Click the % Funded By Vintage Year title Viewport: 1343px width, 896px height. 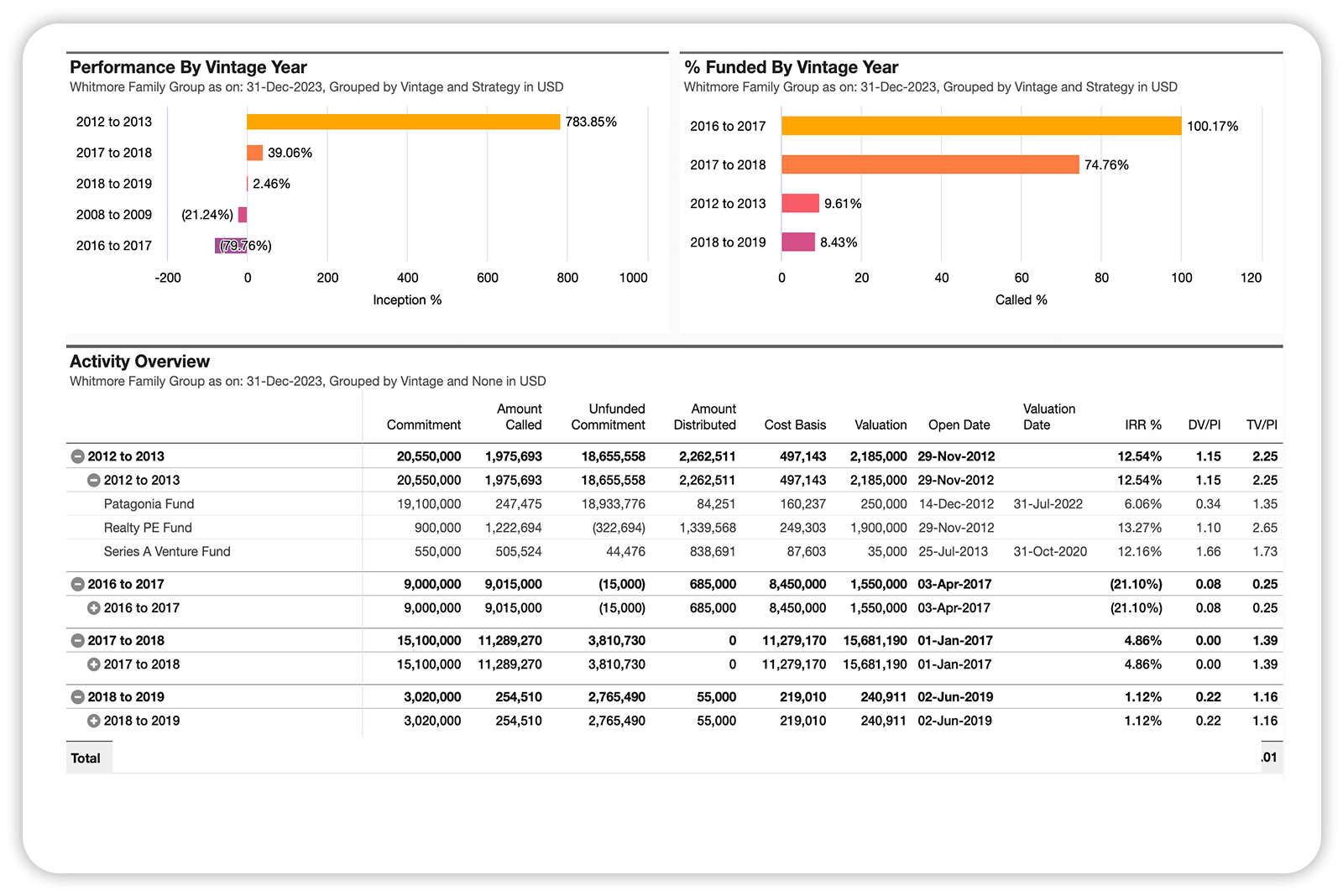[x=791, y=67]
